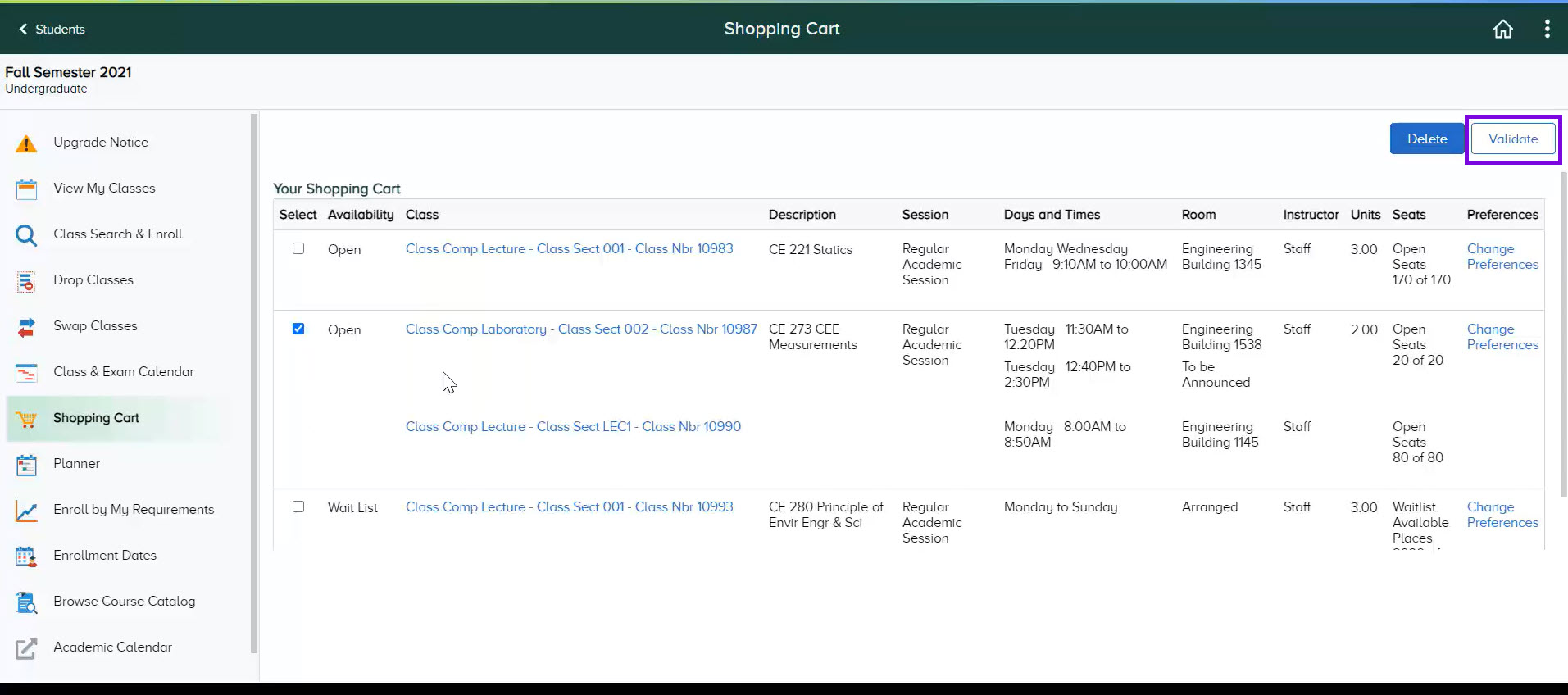
Task: Select the CE 221 Statics checkbox
Action: (298, 248)
